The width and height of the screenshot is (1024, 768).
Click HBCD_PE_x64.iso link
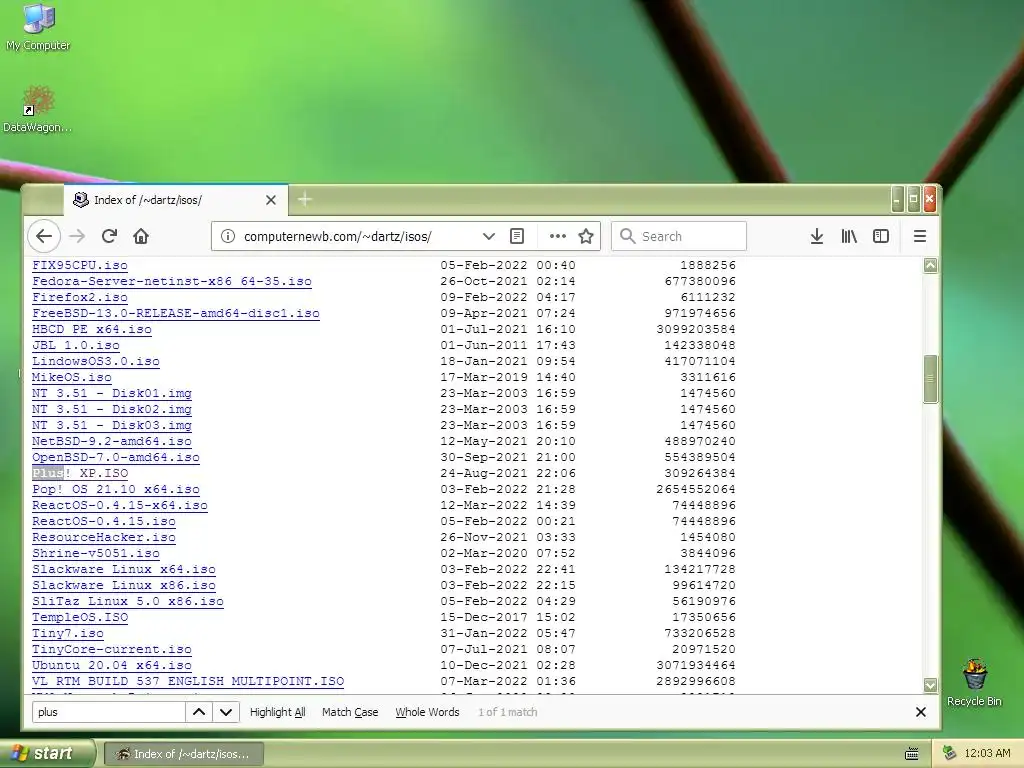91,329
